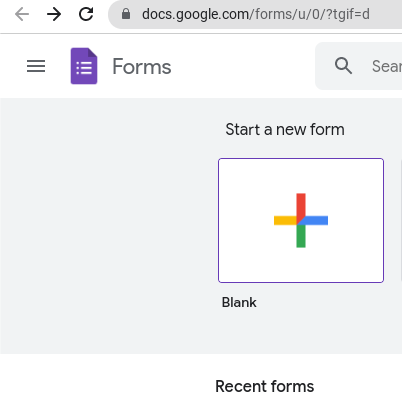This screenshot has height=401, width=402.
Task: Click the multicolored plus icon
Action: pos(301,220)
